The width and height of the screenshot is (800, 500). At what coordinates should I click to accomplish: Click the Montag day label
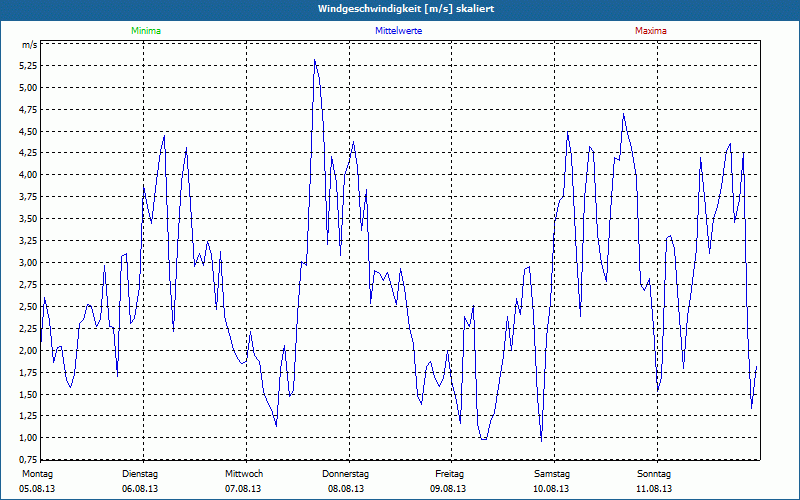coord(37,474)
